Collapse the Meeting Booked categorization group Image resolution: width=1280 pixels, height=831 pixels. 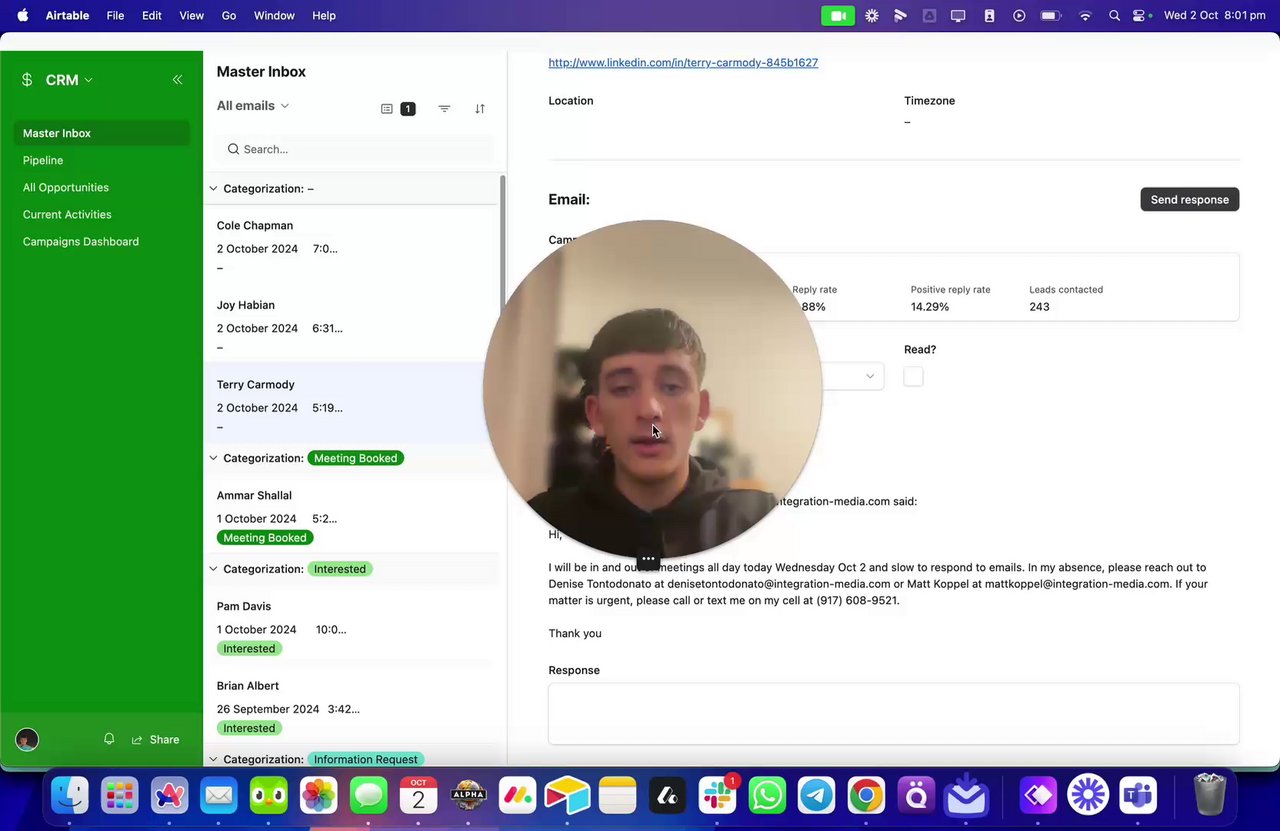click(213, 458)
